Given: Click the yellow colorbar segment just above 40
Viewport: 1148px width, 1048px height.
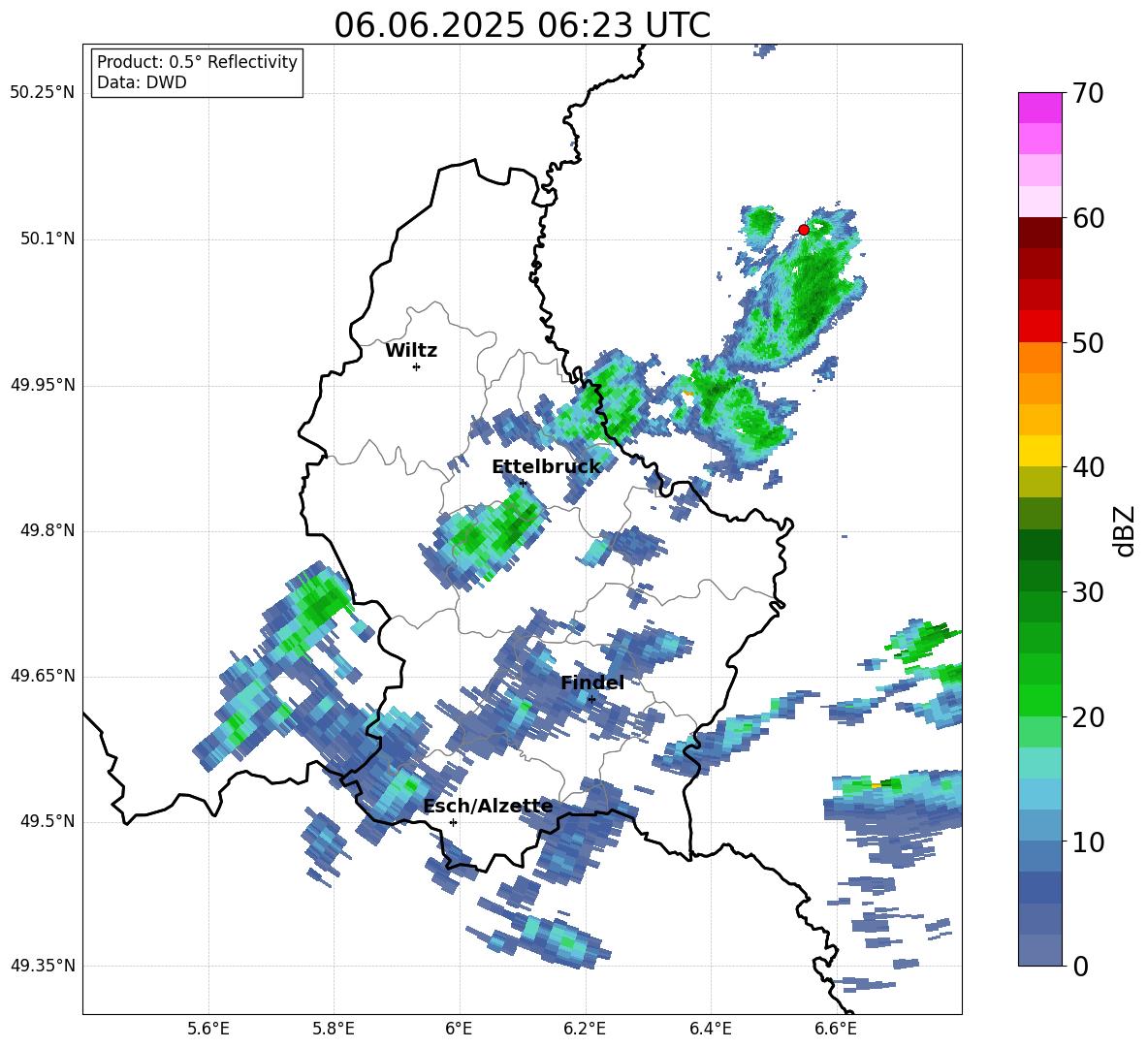Looking at the screenshot, I should pos(1039,451).
